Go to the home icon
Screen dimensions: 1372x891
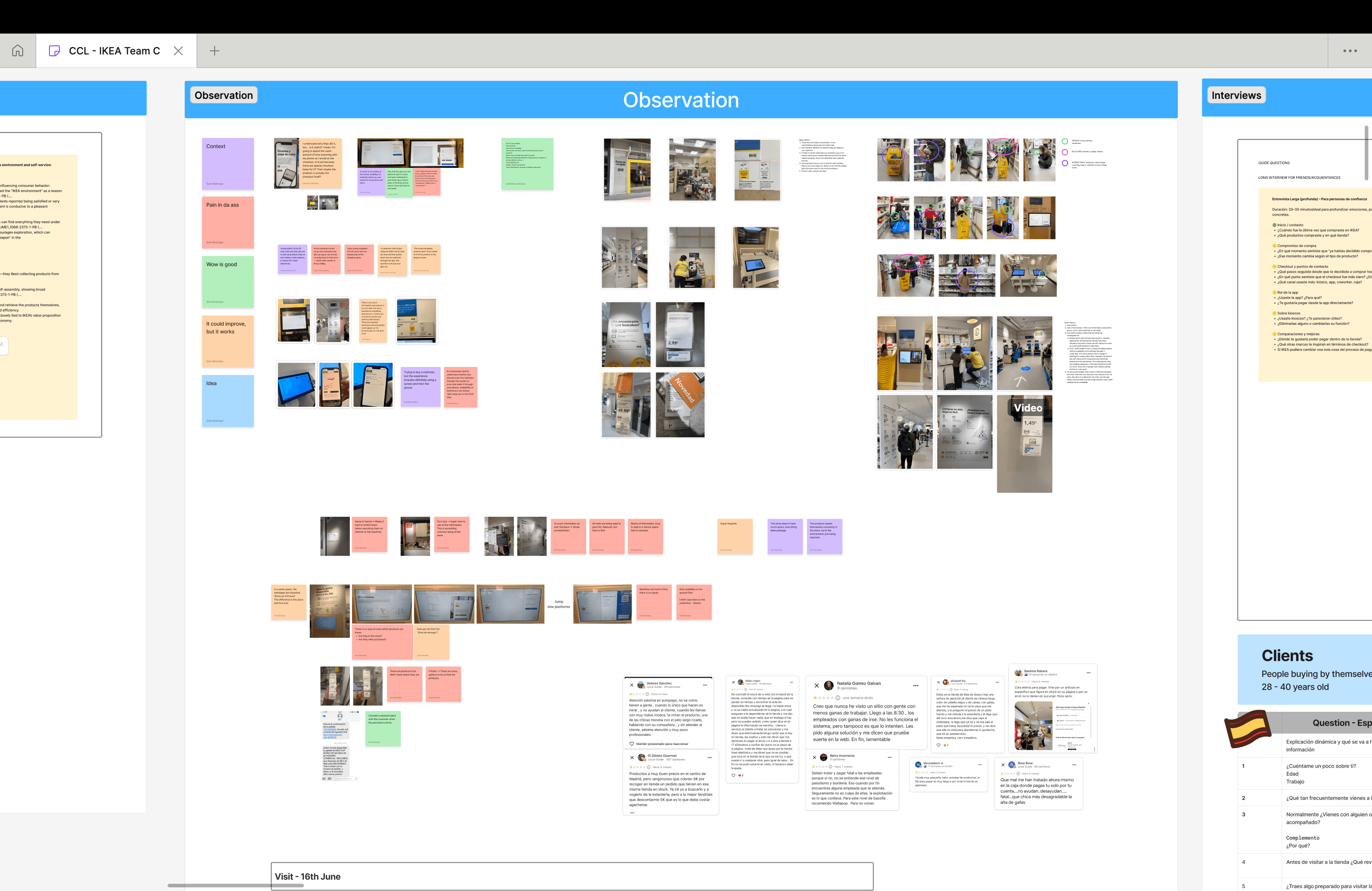click(18, 51)
